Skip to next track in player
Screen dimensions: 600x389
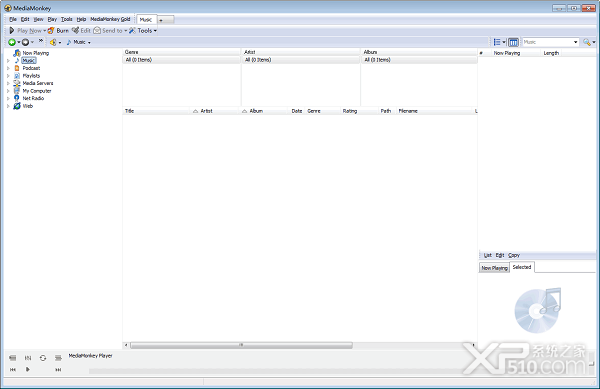[x=58, y=369]
